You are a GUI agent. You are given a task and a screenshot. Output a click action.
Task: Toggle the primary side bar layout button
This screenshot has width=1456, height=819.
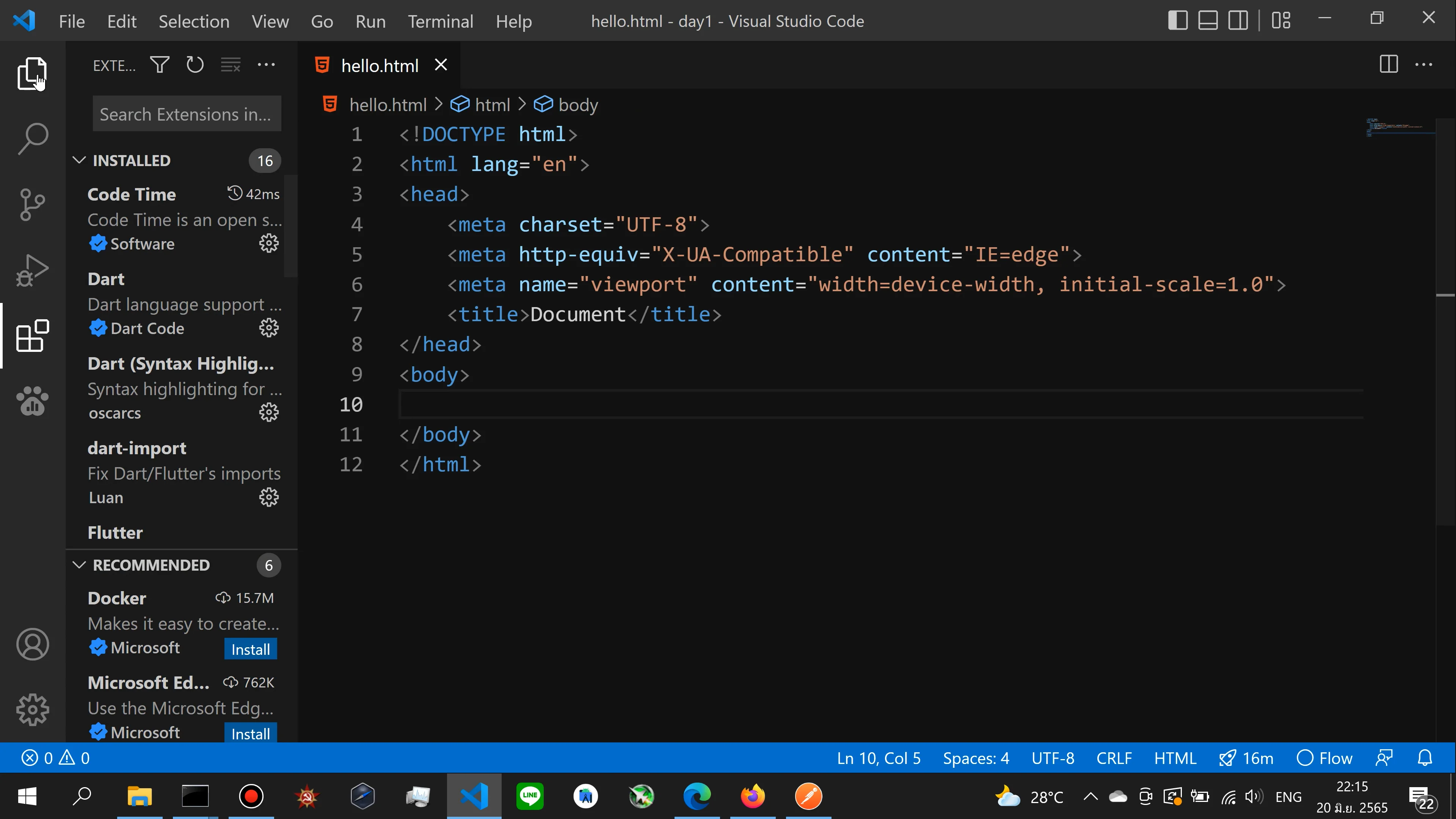(x=1177, y=21)
